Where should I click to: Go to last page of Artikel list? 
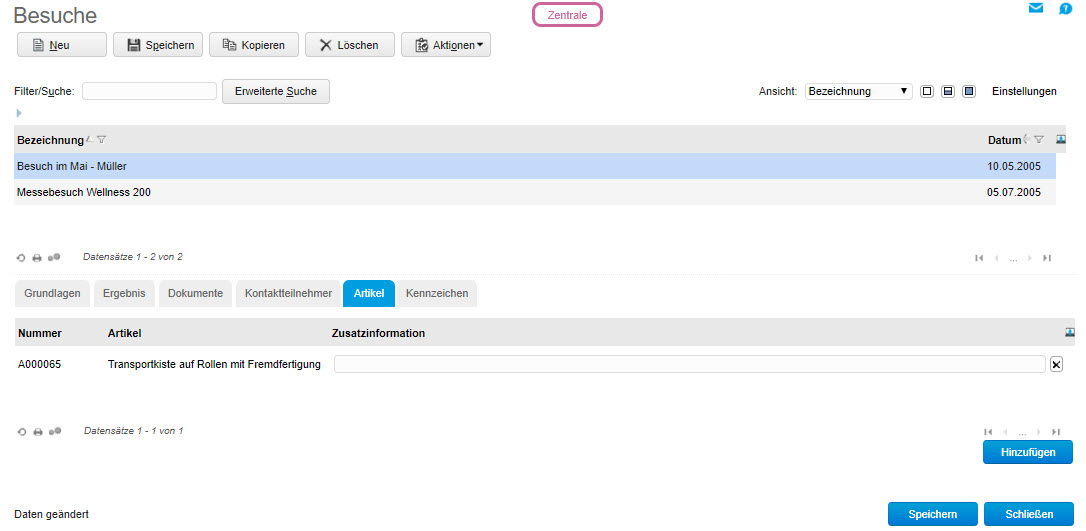pos(1056,431)
